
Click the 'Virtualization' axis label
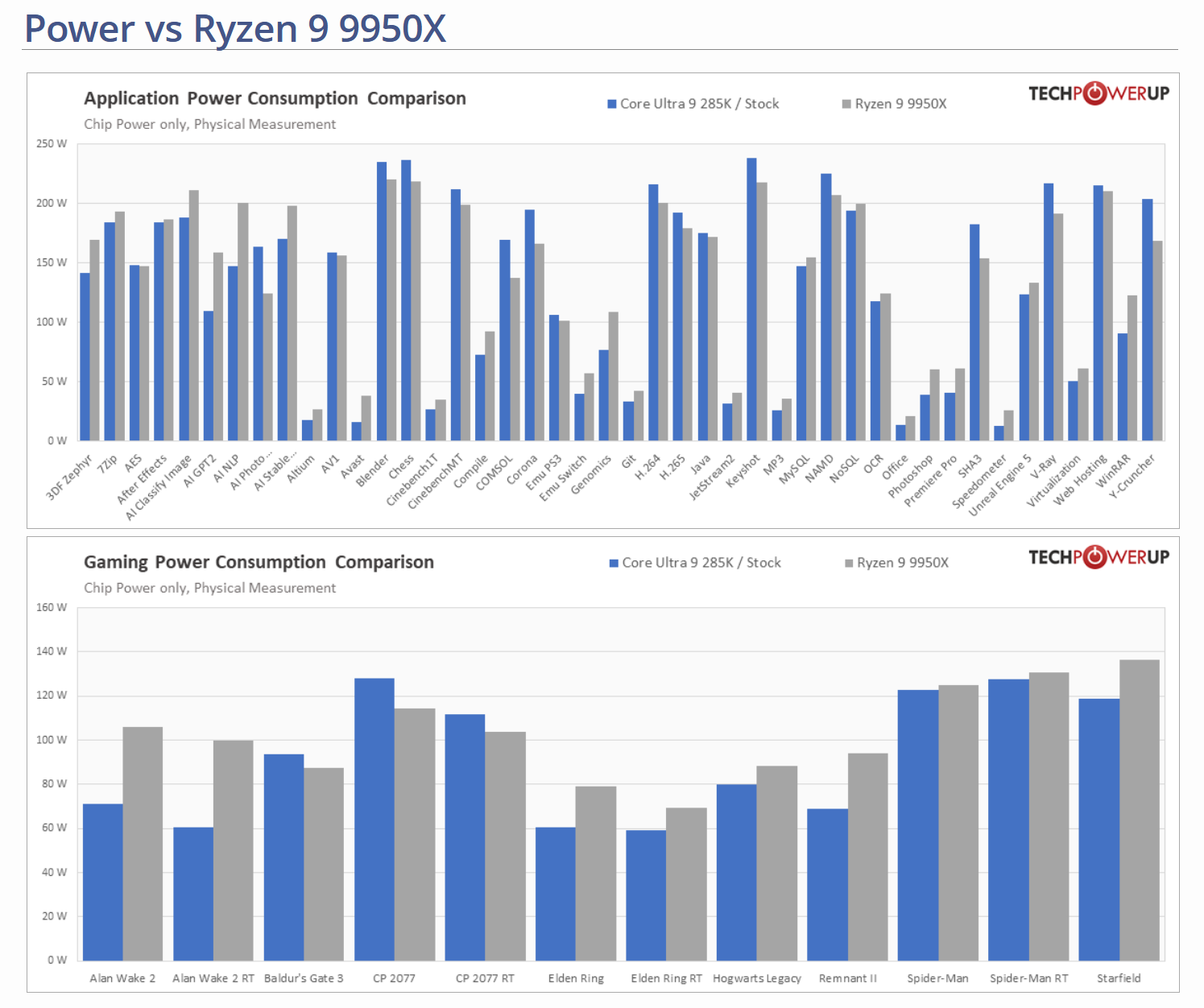coord(1053,481)
